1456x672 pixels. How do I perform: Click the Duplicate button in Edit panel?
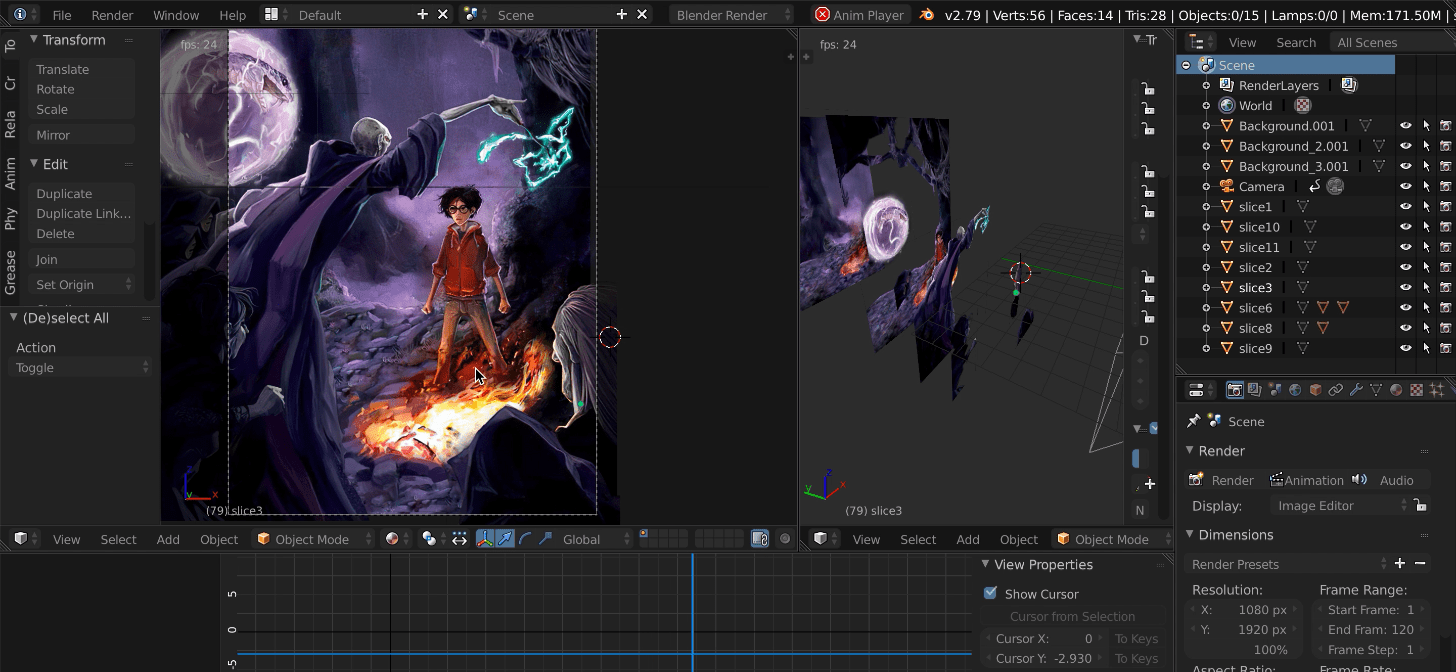tap(63, 193)
